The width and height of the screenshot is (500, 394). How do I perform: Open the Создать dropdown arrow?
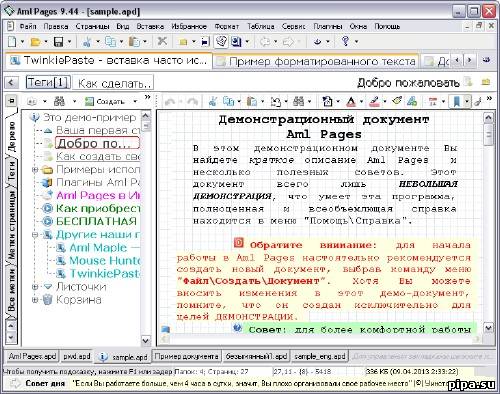135,101
